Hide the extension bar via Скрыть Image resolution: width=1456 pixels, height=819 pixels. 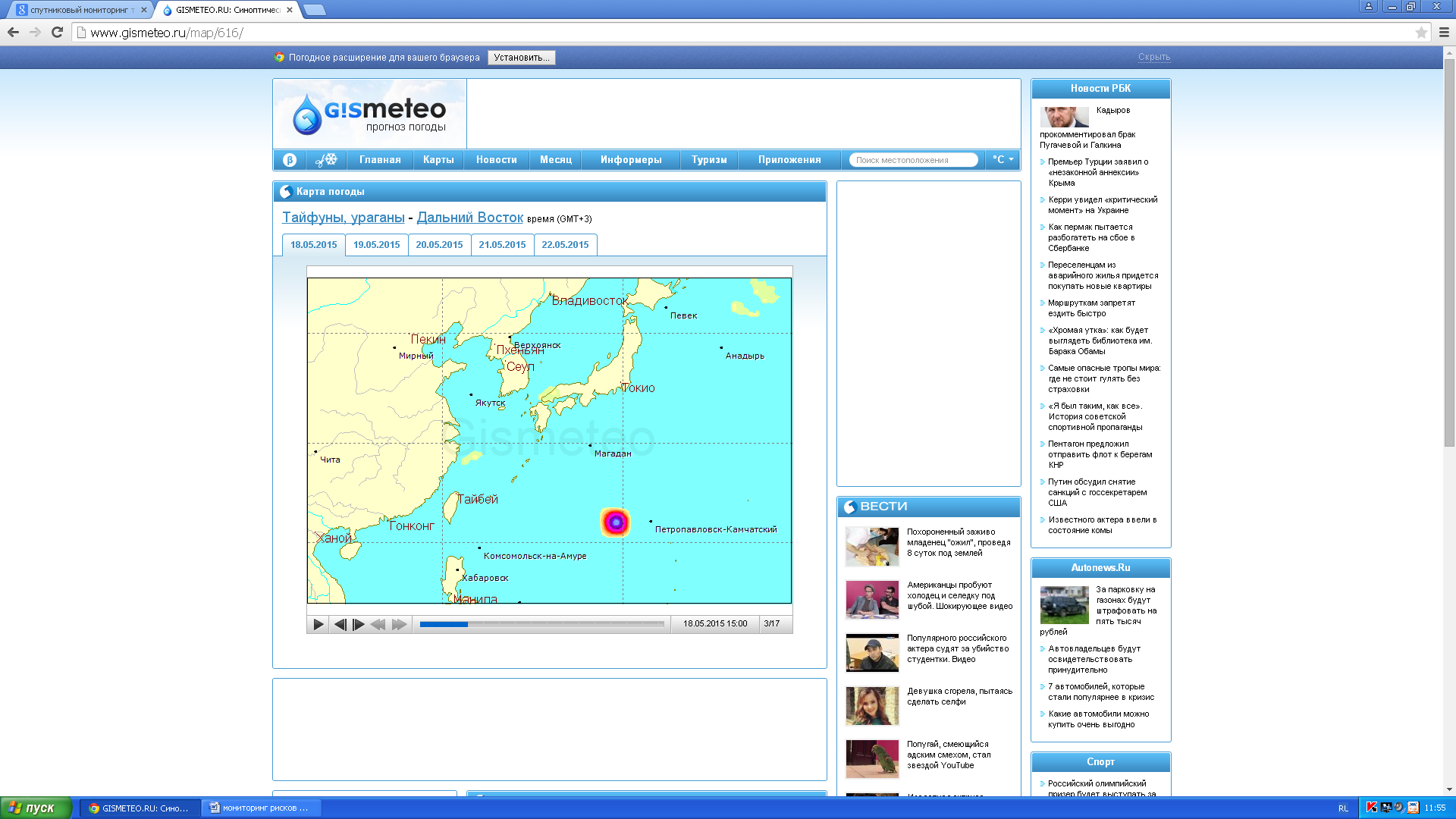click(x=1153, y=57)
